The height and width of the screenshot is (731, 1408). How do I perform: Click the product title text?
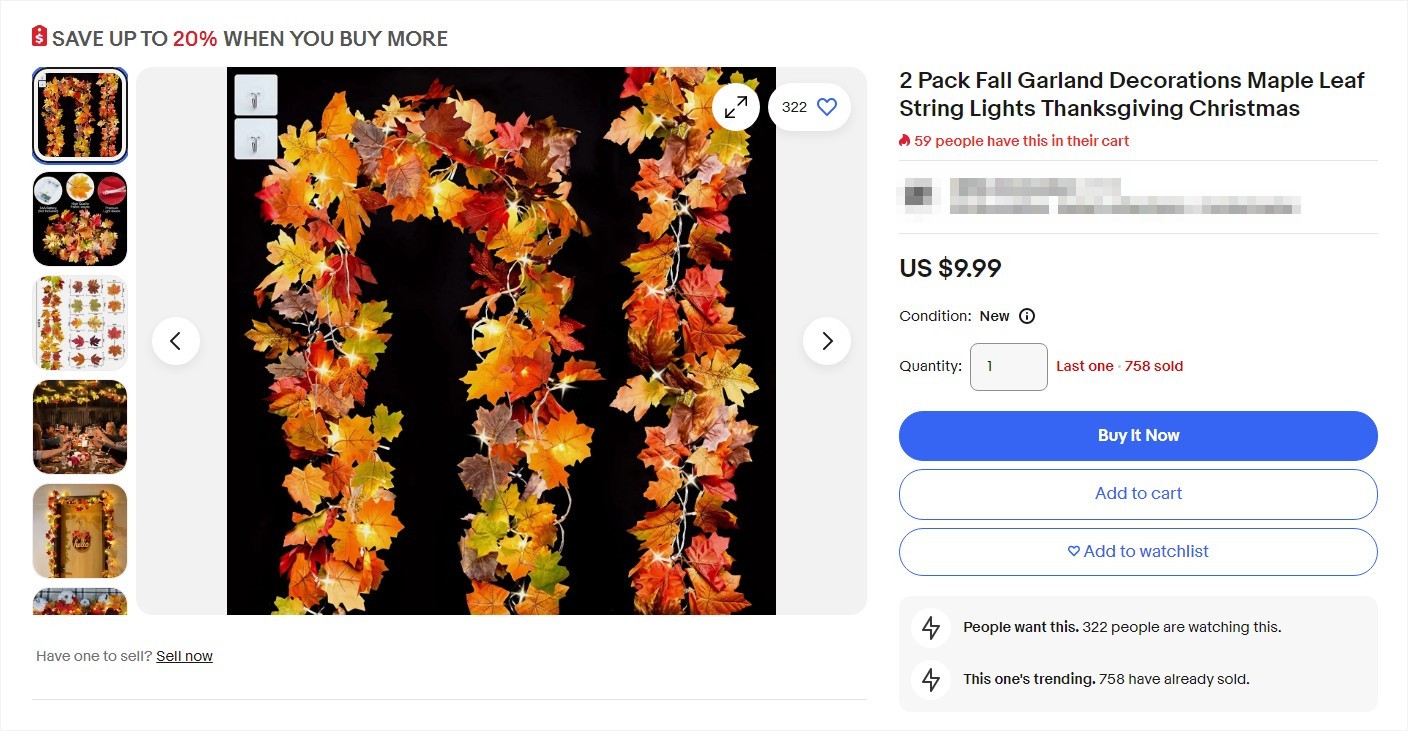[x=1130, y=94]
